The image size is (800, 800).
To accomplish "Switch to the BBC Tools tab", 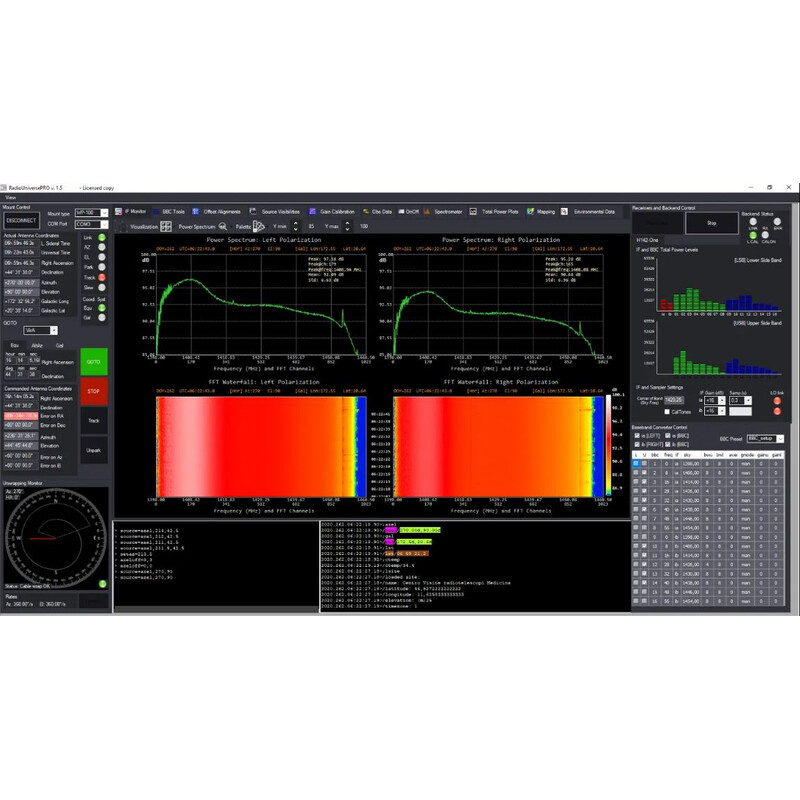I will 169,211.
